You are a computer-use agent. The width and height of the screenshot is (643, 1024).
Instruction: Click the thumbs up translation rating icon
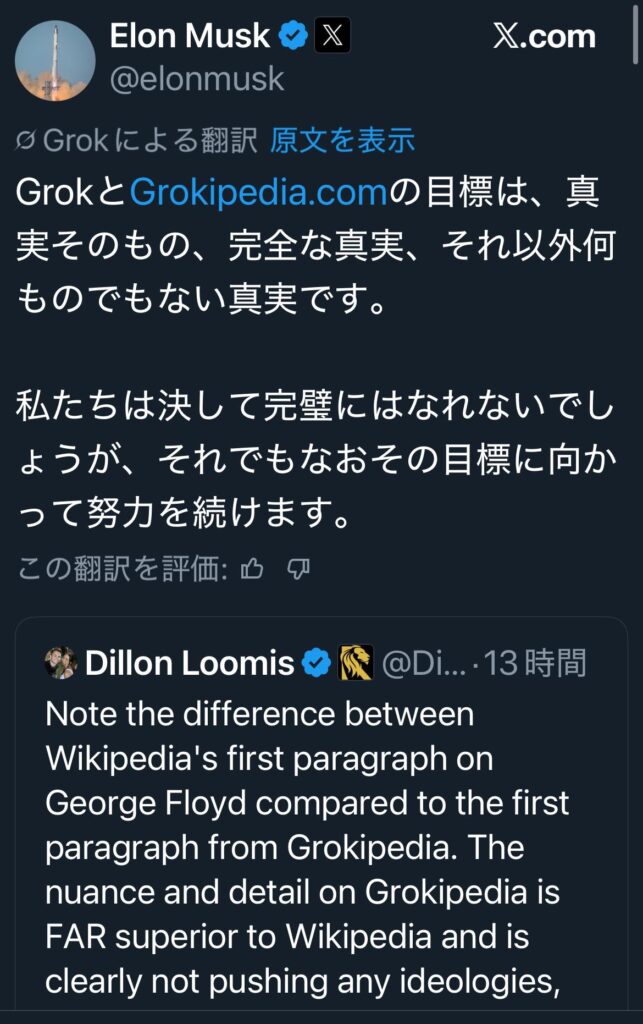tap(252, 570)
